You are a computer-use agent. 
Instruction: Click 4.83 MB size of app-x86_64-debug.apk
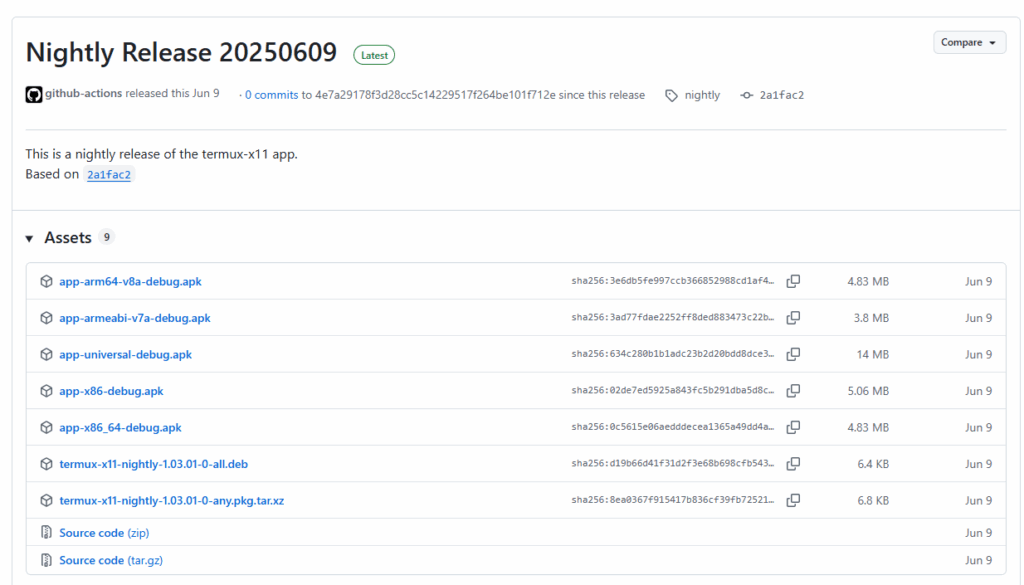868,428
